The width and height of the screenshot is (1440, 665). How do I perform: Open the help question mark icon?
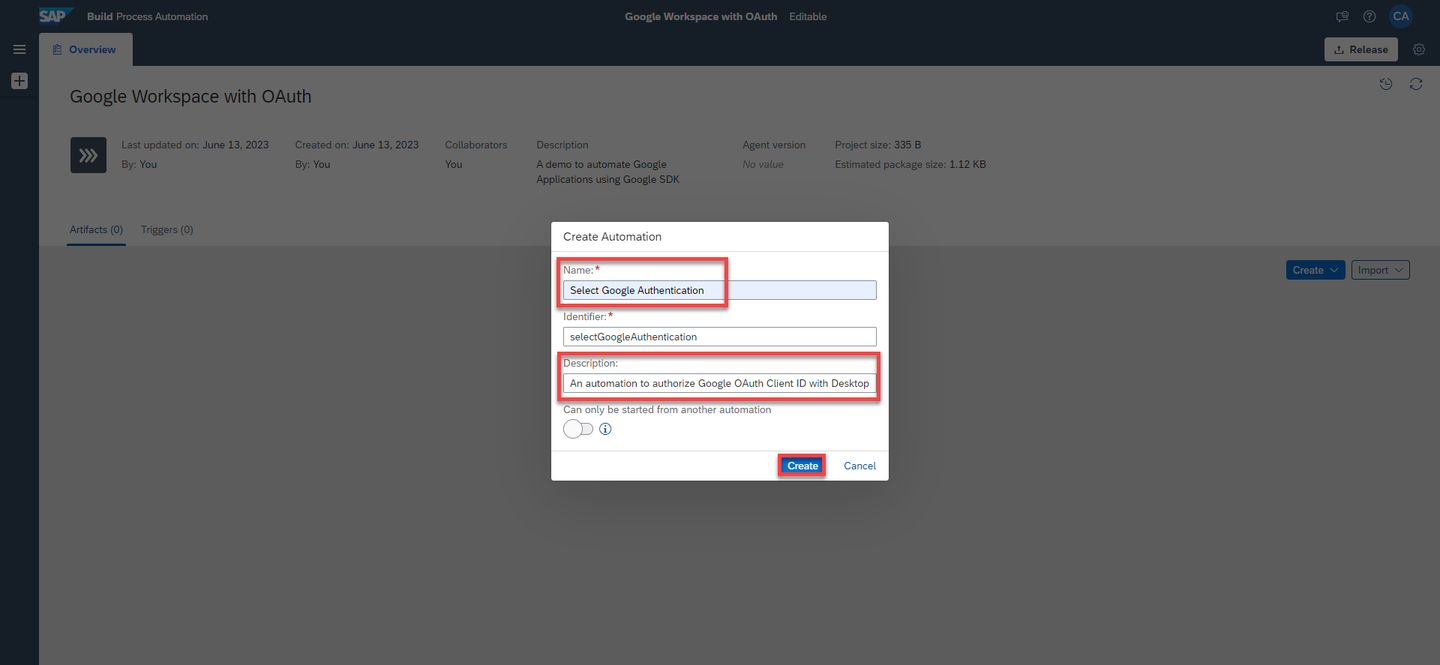[x=1370, y=17]
